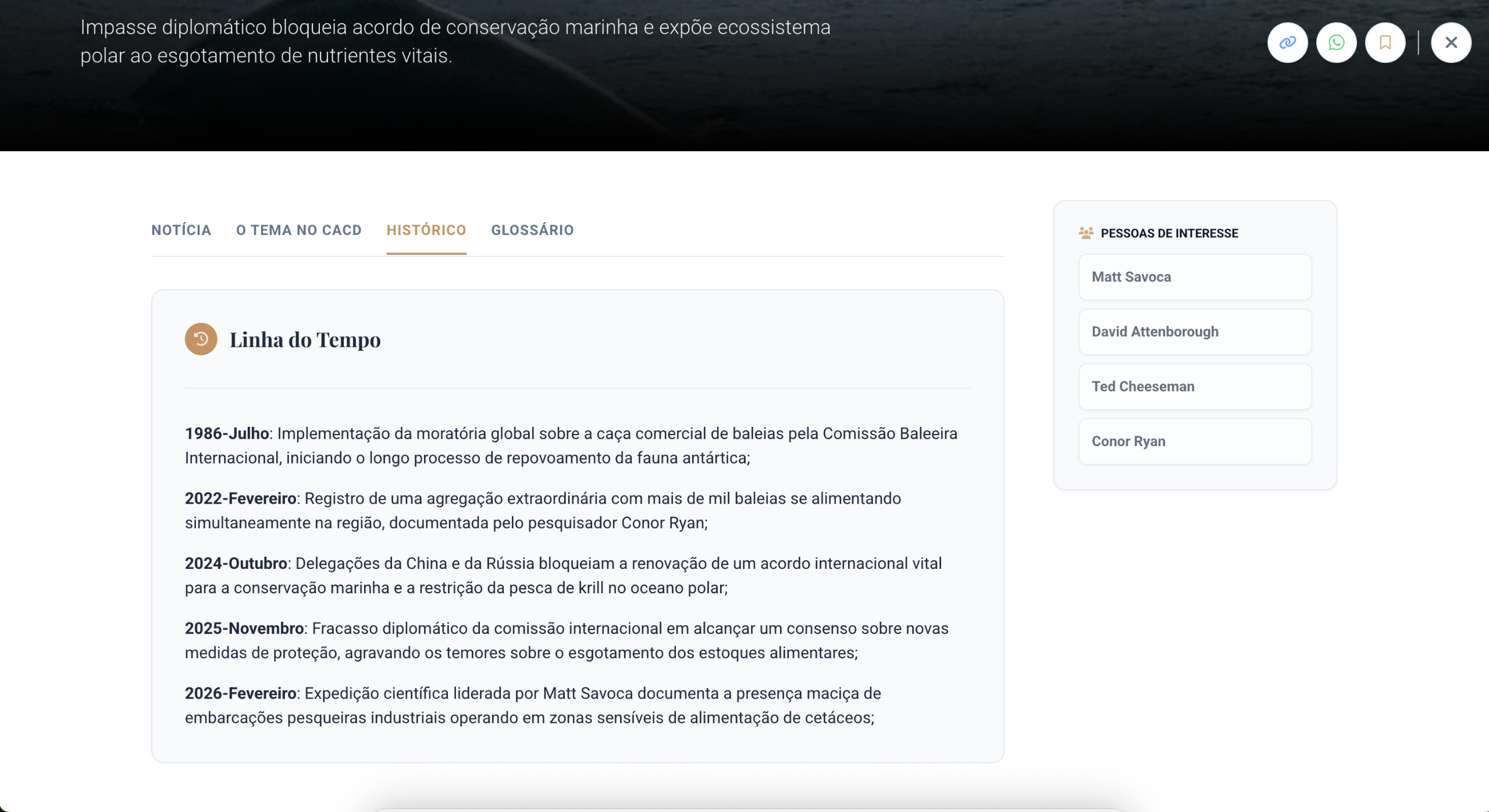Click the 1986-Julho timeline entry
Viewport: 1489px width, 812px height.
(x=570, y=446)
